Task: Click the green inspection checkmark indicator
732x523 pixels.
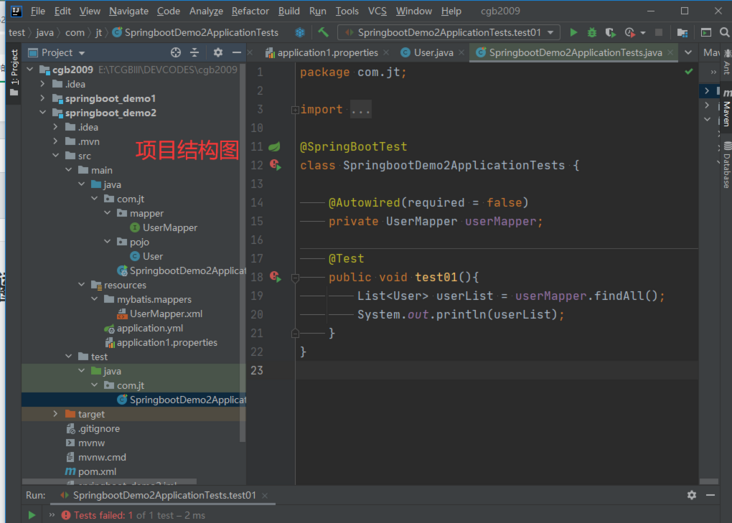Action: point(689,71)
